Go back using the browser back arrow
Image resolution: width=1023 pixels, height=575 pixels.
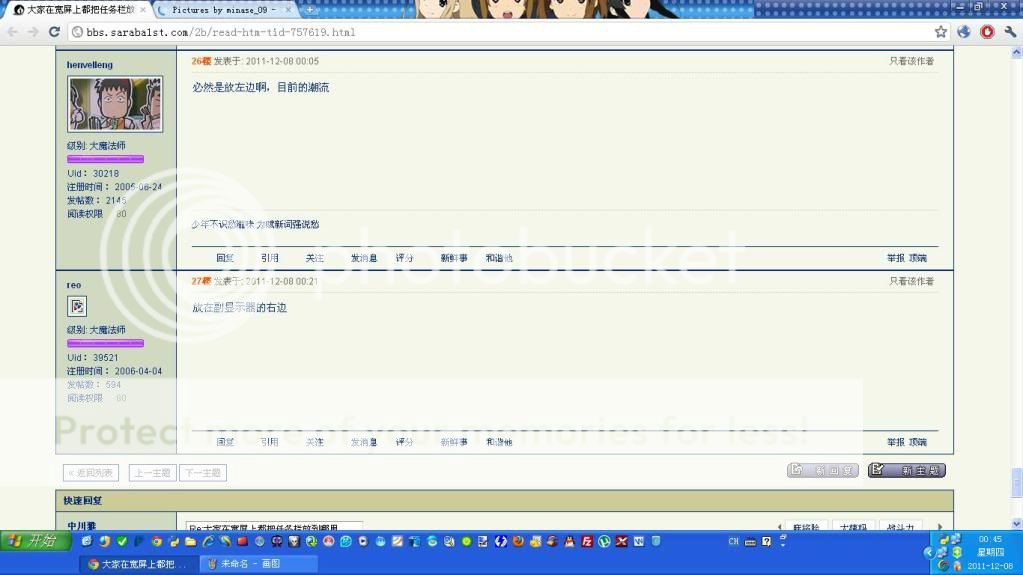pyautogui.click(x=12, y=32)
